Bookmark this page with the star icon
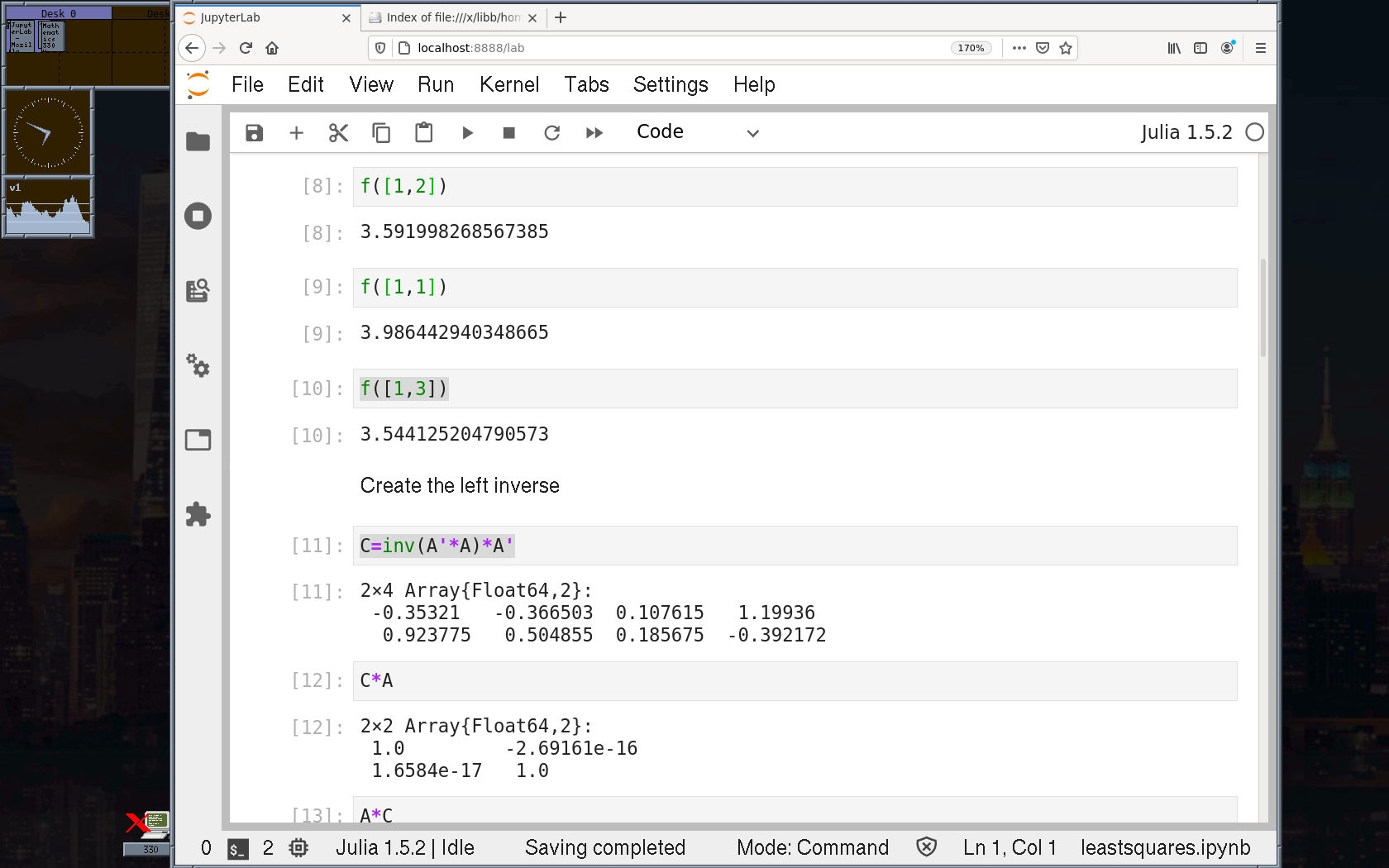This screenshot has height=868, width=1389. pyautogui.click(x=1066, y=48)
